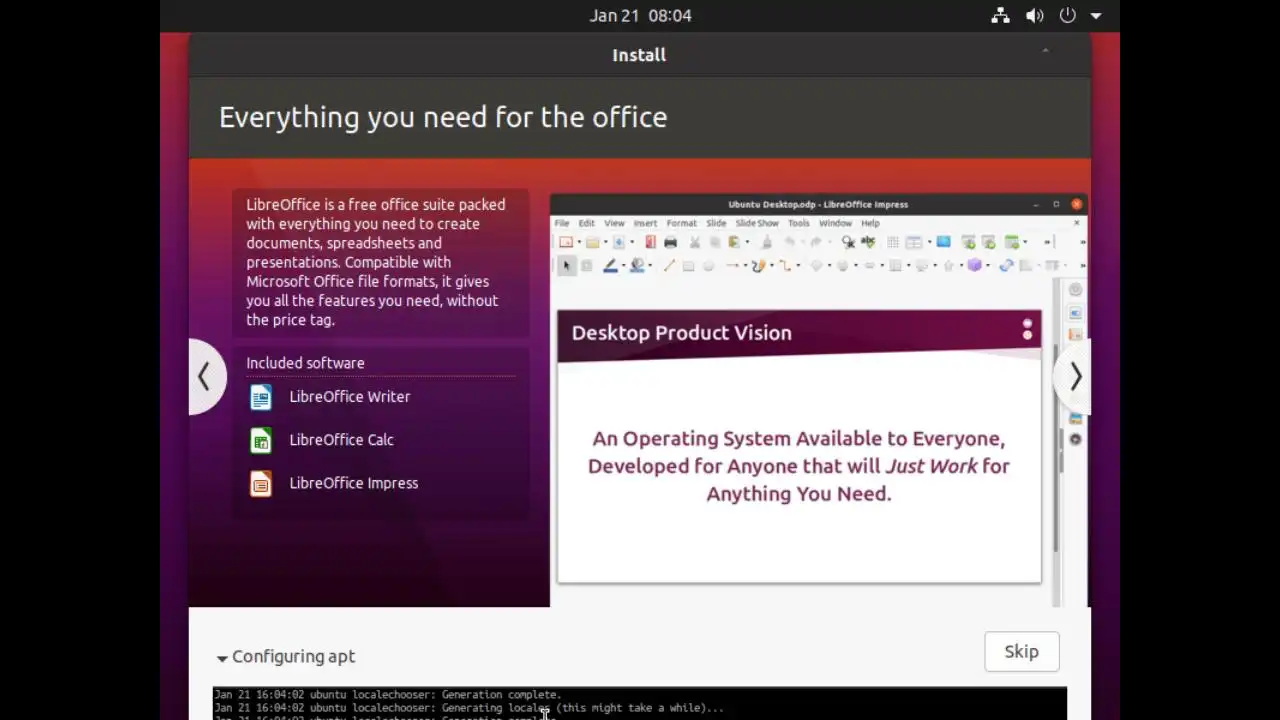The width and height of the screenshot is (1280, 720).
Task: Open Save dropdown arrow in Impress toolbar
Action: [632, 243]
